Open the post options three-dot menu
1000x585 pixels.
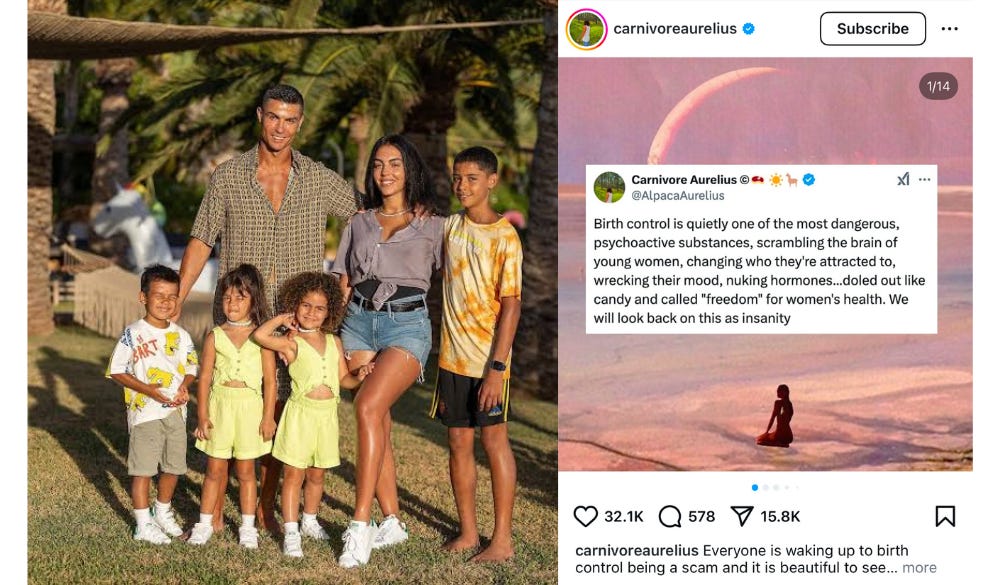(950, 29)
